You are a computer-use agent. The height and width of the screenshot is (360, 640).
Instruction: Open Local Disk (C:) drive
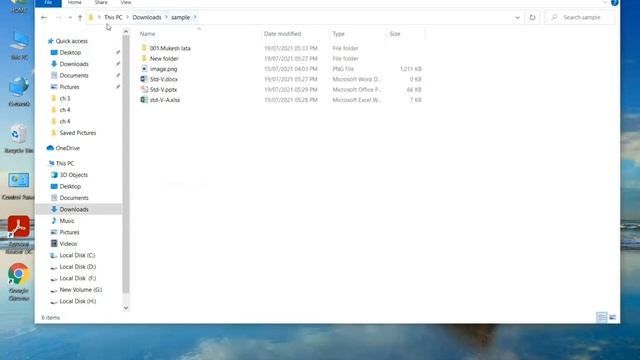77,255
